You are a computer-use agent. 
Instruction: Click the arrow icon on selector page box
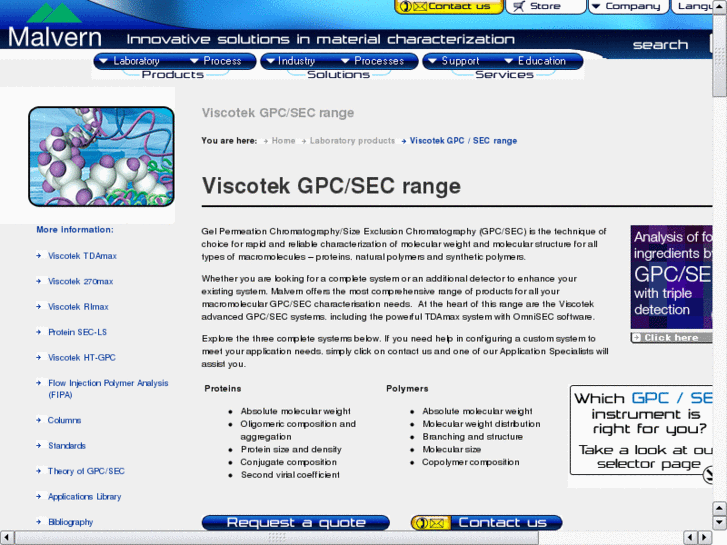tap(708, 474)
